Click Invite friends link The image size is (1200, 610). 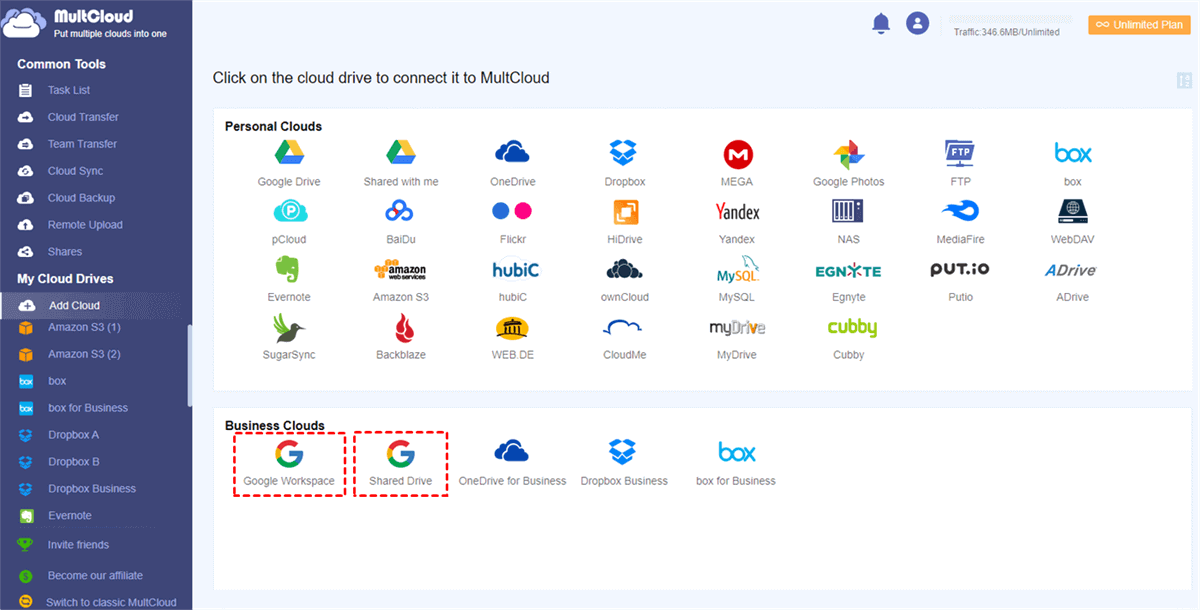(x=78, y=545)
